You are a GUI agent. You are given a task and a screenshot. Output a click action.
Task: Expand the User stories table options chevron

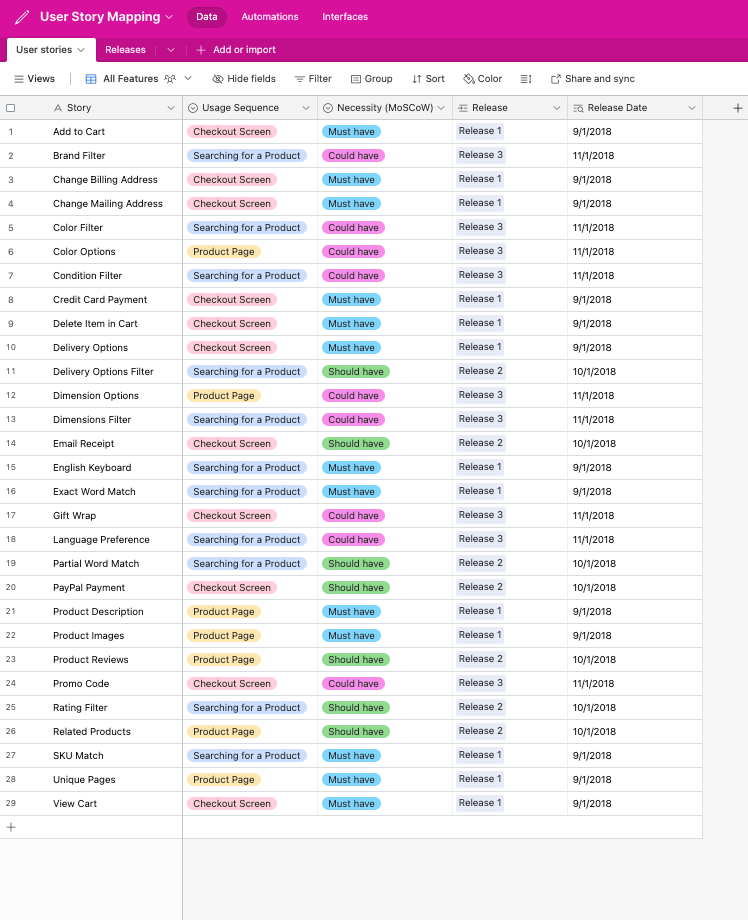click(x=81, y=50)
